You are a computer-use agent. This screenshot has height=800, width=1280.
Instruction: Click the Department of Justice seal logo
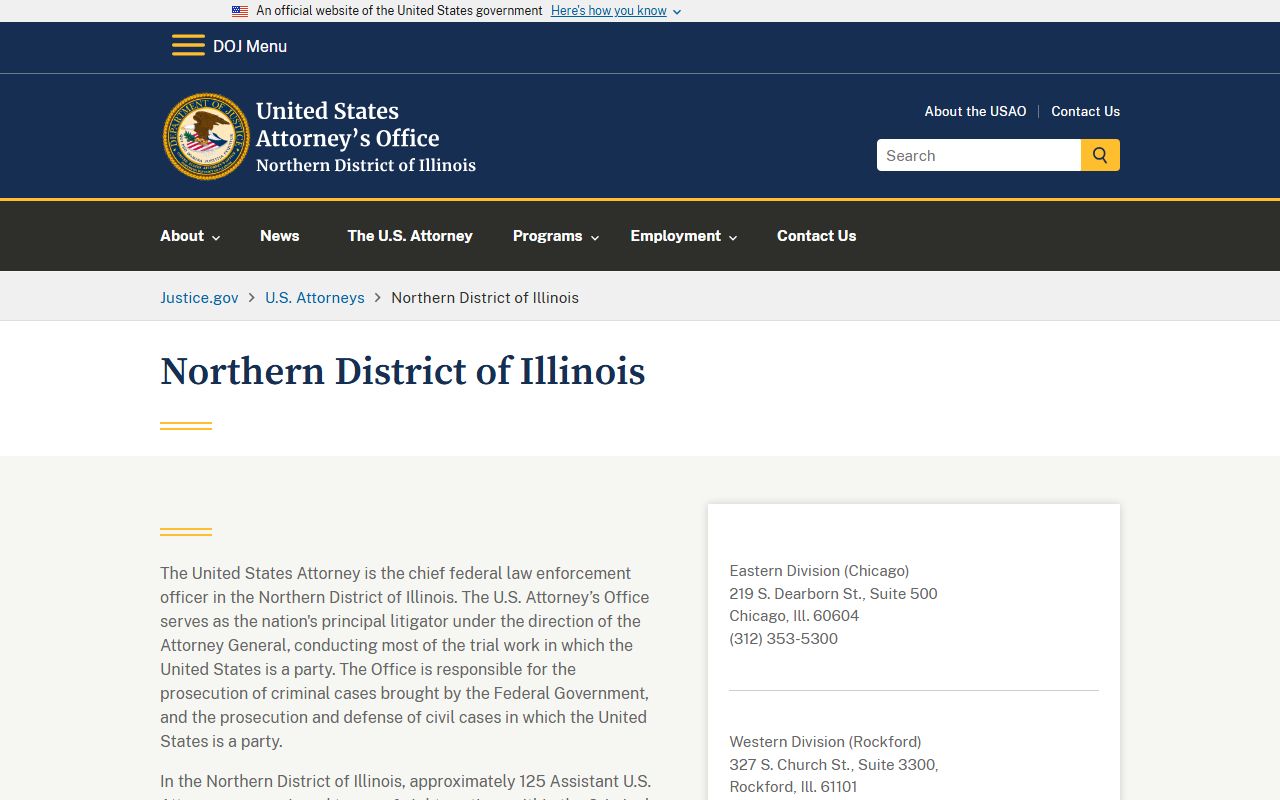click(206, 137)
